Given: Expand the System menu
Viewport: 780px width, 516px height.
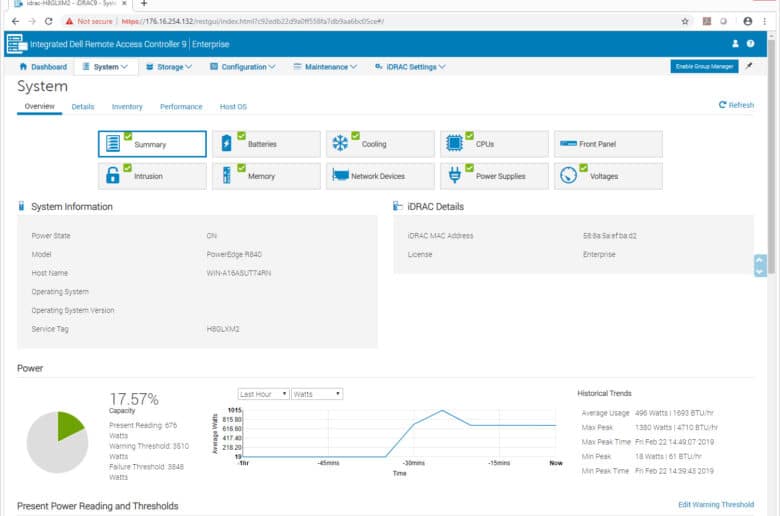Looking at the screenshot, I should 105,67.
